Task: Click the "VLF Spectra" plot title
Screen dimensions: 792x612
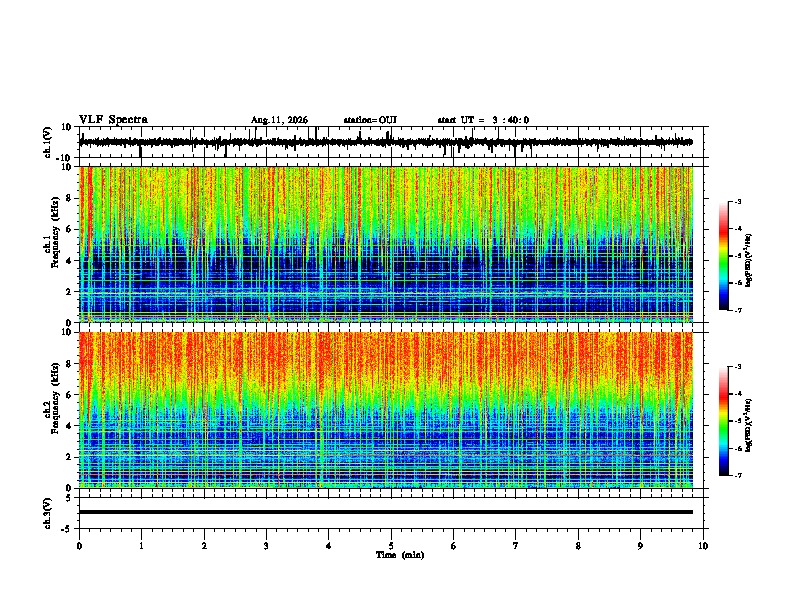Action: coord(113,120)
